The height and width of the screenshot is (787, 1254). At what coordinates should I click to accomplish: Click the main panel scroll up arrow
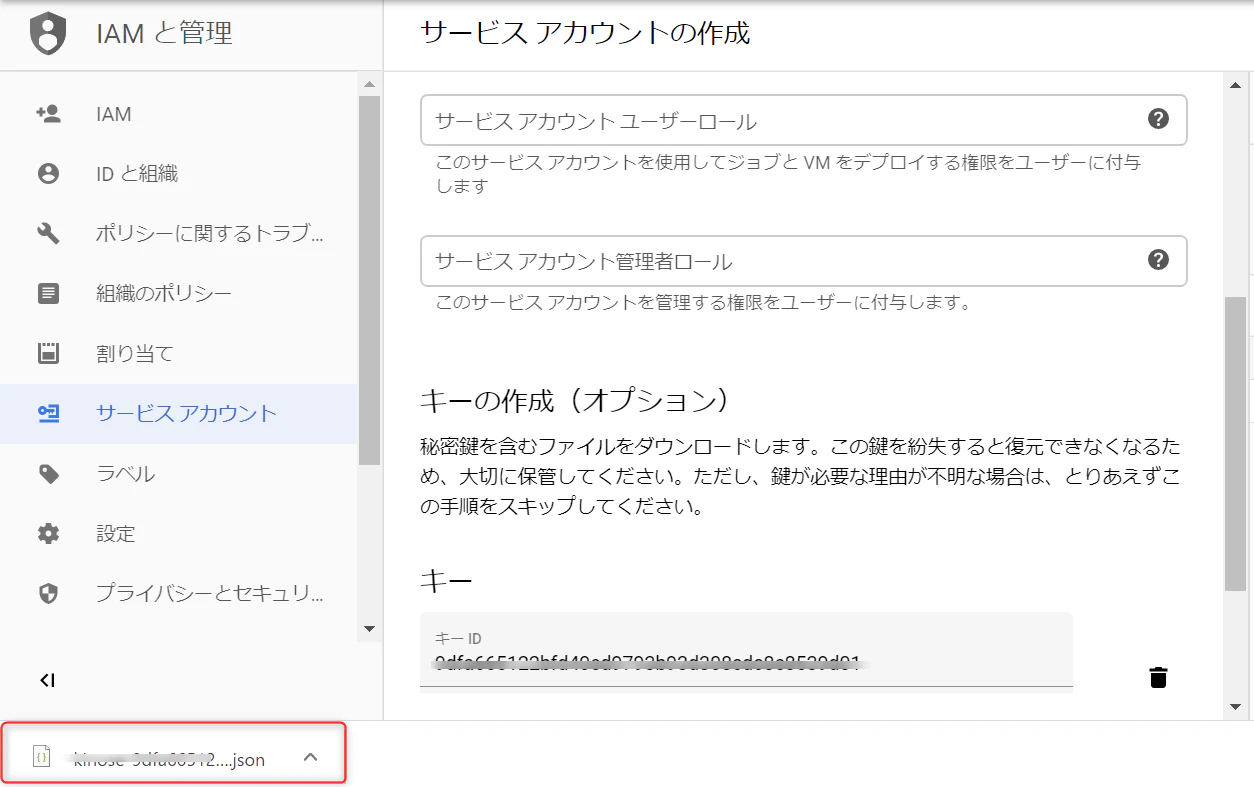1237,85
